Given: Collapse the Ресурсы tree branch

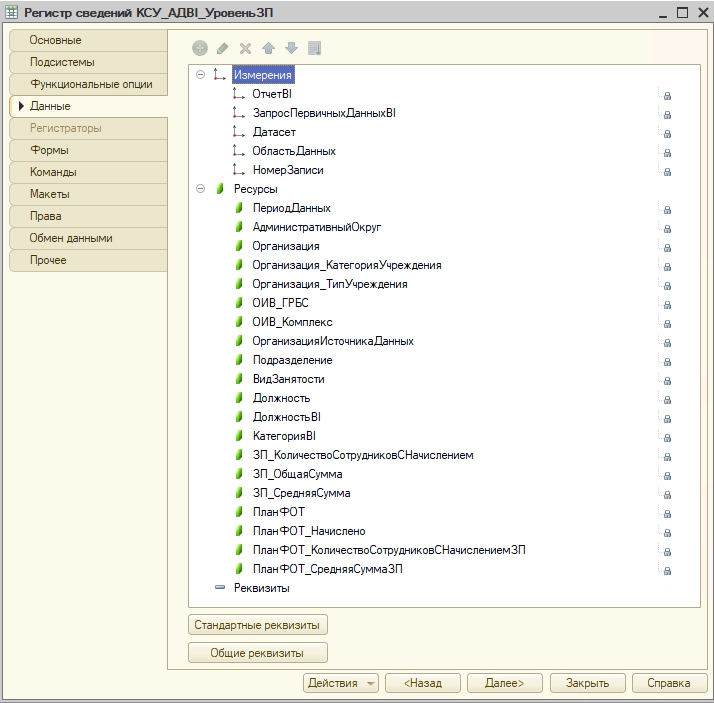Looking at the screenshot, I should pos(201,189).
